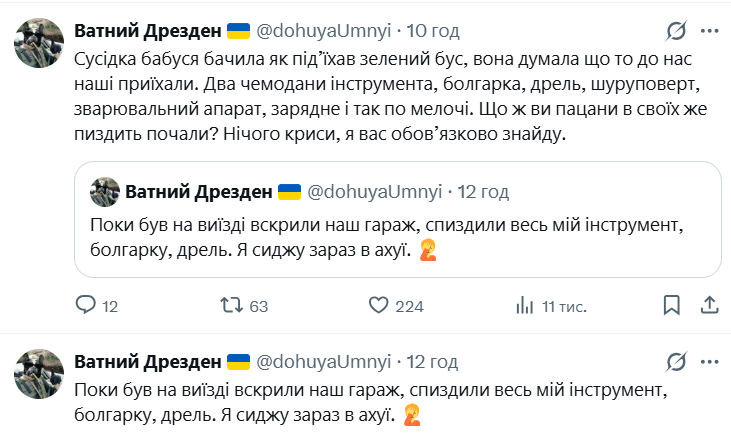731x439 pixels.
Task: View analytics for the 11 тис. views
Action: pyautogui.click(x=524, y=305)
